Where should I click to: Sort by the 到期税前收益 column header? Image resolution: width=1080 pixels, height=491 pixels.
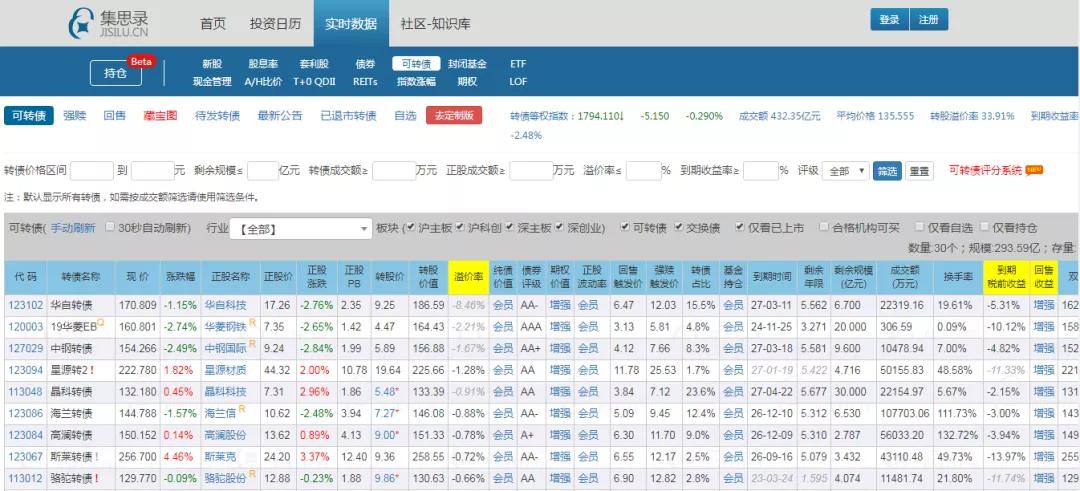pyautogui.click(x=1006, y=277)
